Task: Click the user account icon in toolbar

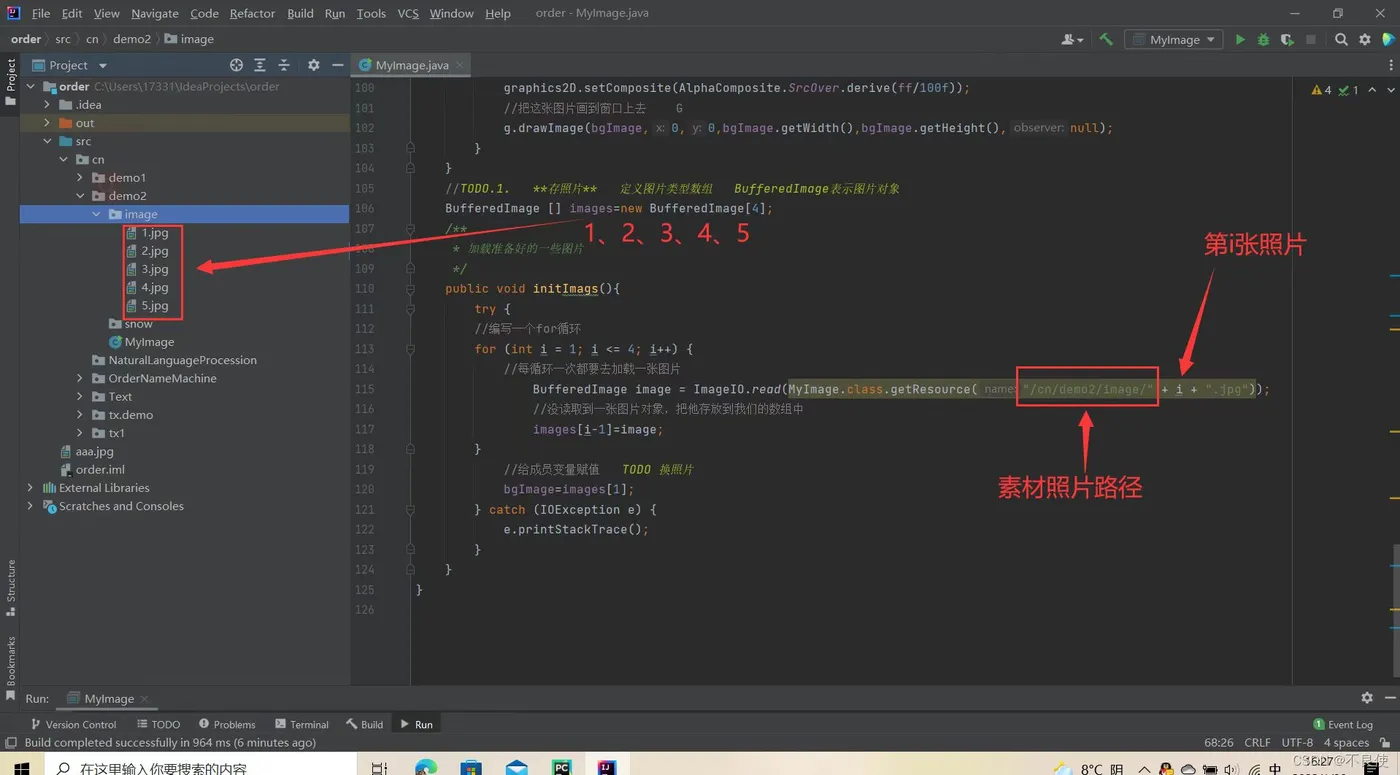Action: (x=1071, y=39)
